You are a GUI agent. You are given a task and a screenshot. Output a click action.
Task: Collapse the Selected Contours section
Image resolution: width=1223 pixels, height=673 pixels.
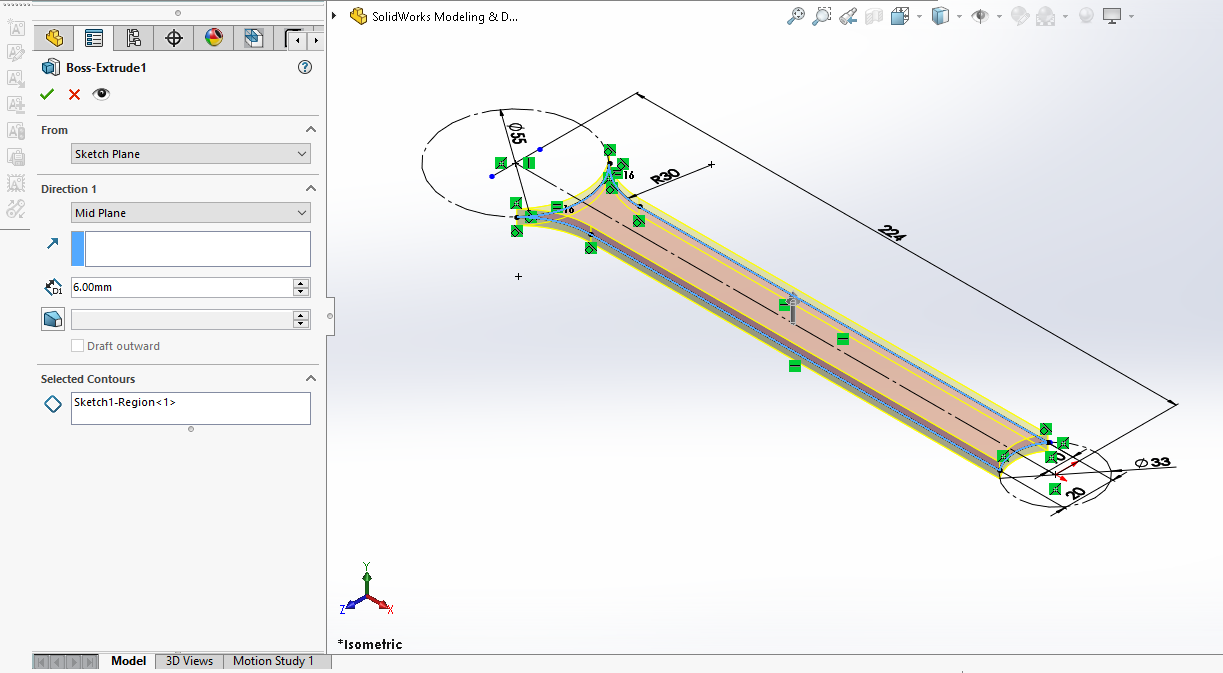pyautogui.click(x=310, y=379)
